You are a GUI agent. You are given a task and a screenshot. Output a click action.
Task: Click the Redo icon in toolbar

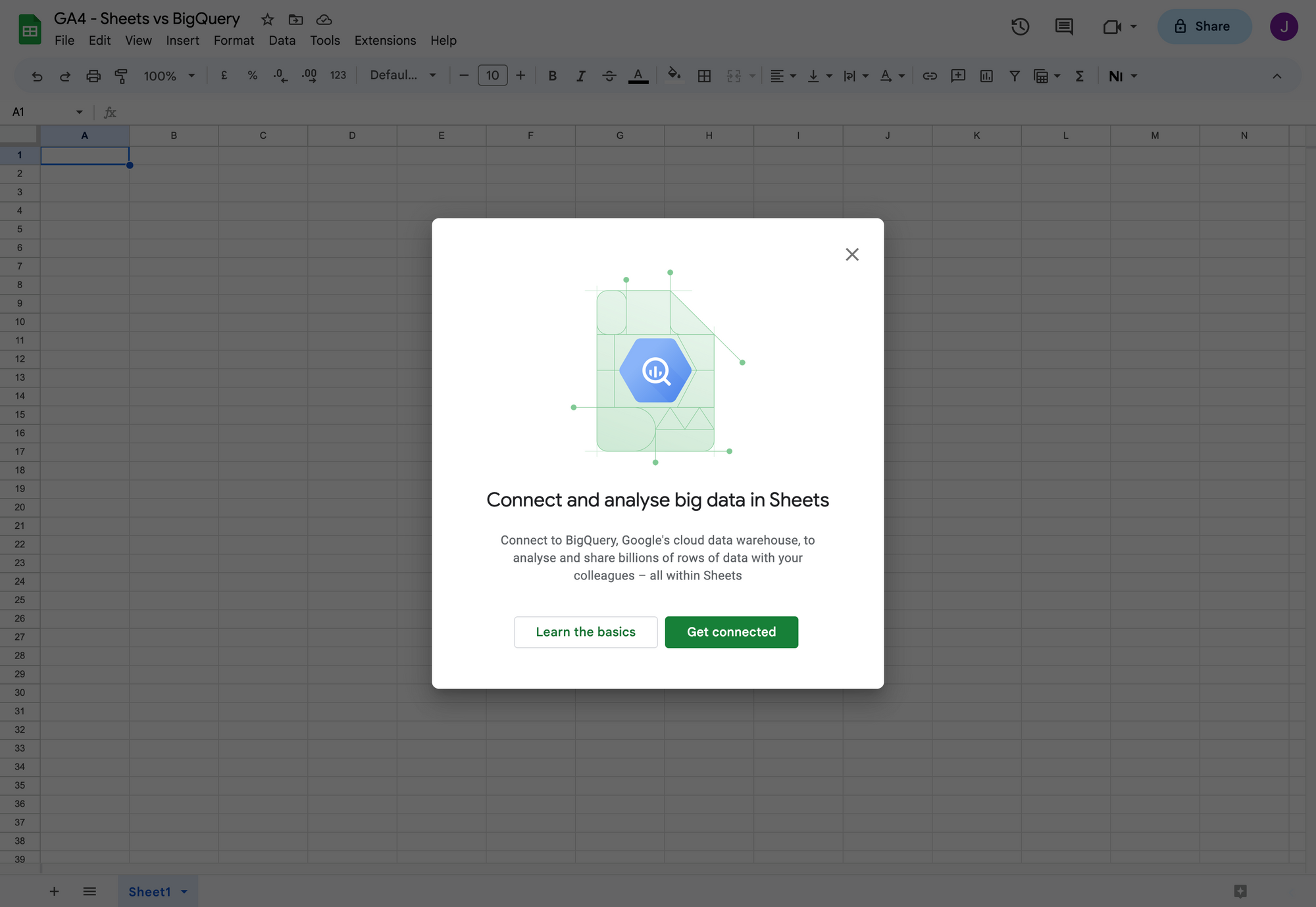click(x=65, y=76)
